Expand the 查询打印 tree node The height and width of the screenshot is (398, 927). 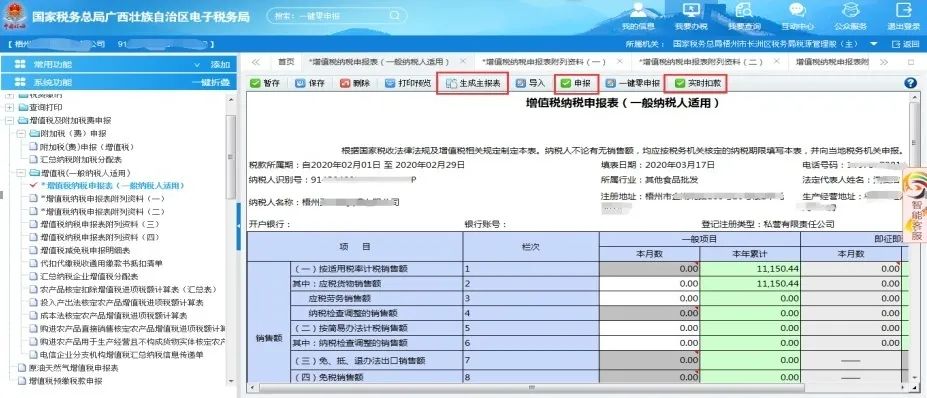click(x=9, y=108)
